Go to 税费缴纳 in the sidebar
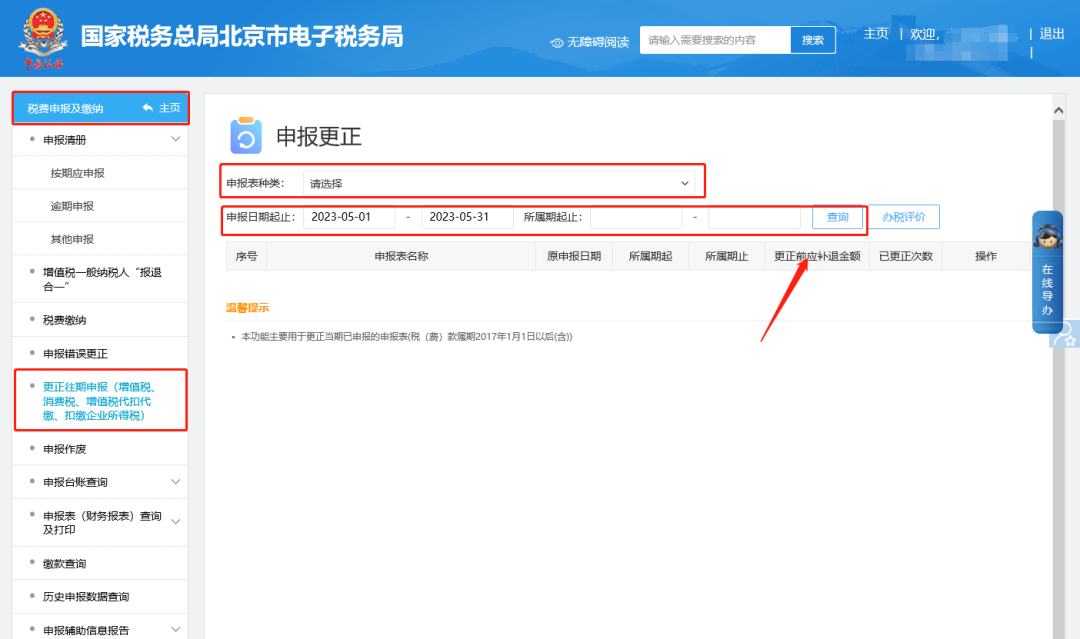Viewport: 1080px width, 639px height. click(x=64, y=320)
